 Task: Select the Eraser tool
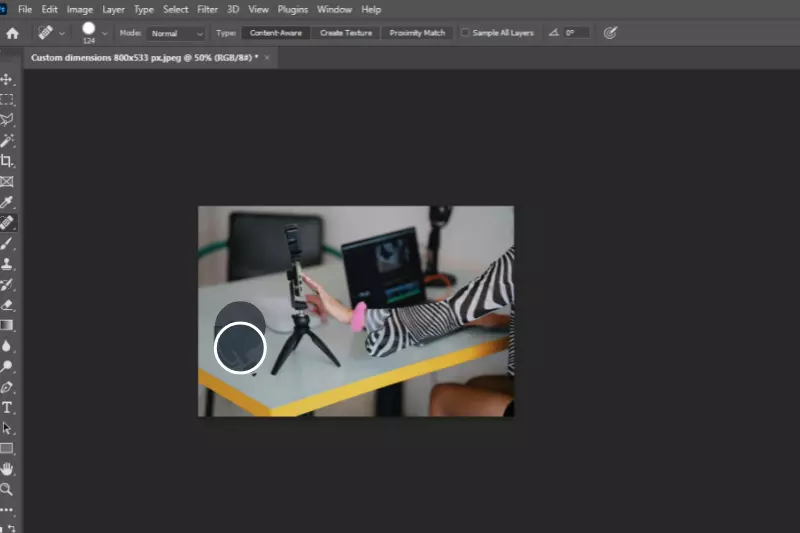point(7,305)
